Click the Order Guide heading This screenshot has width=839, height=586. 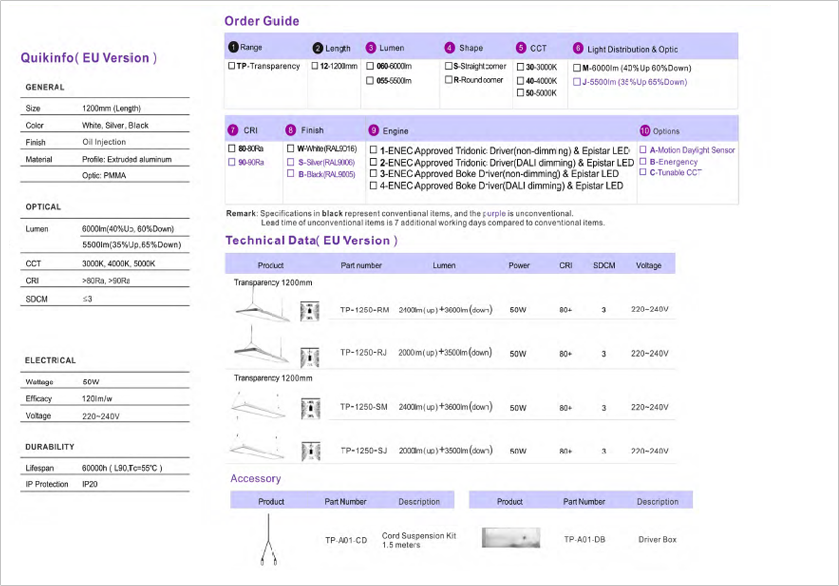(261, 21)
